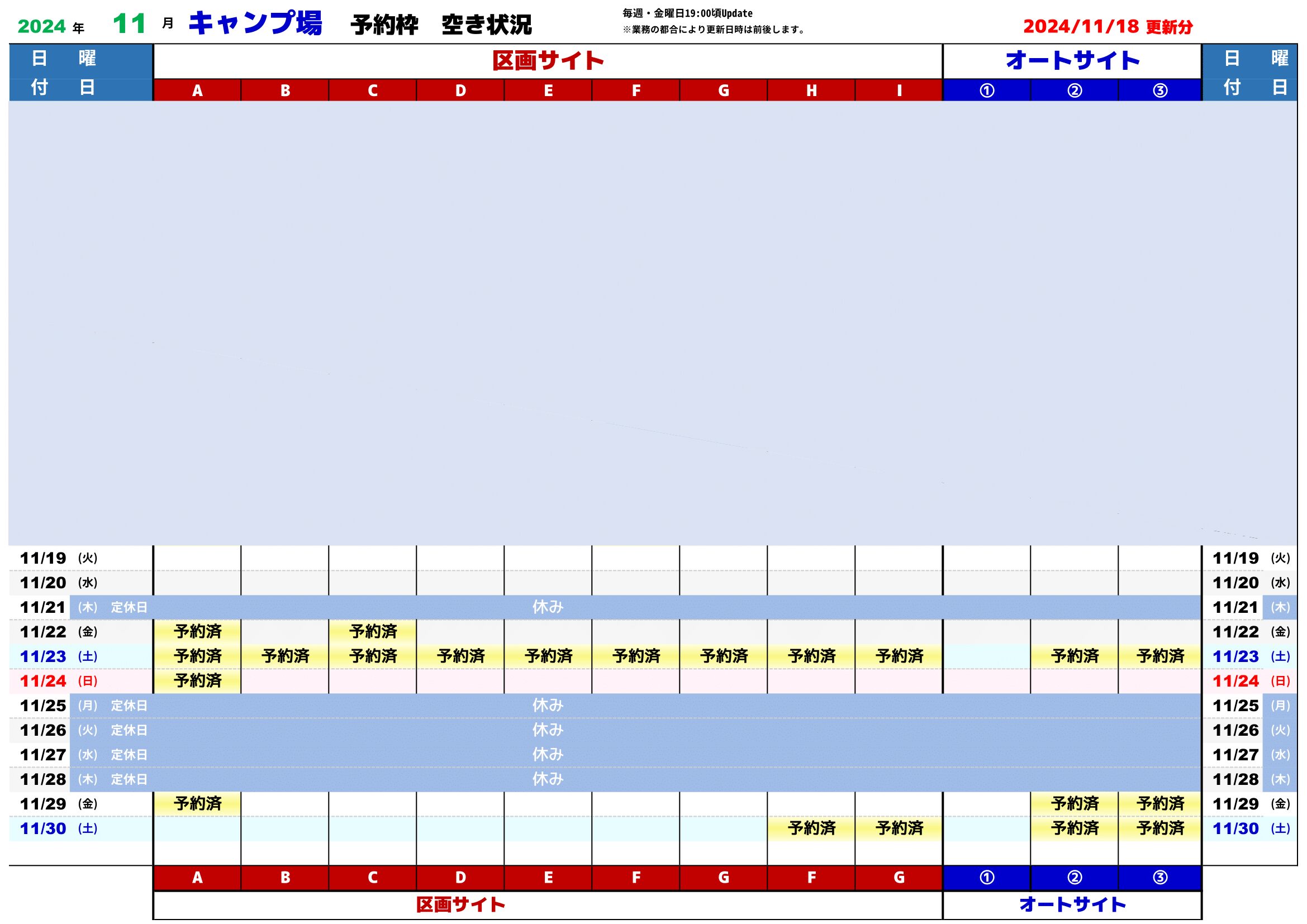
Task: Click 予約済 cell for 11/23 auto site ③
Action: (x=1160, y=656)
